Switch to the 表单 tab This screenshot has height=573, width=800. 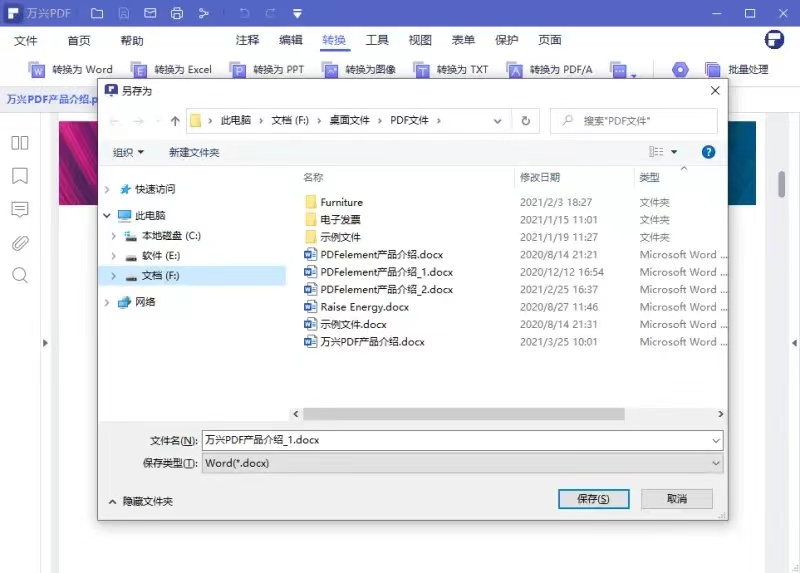pyautogui.click(x=463, y=40)
